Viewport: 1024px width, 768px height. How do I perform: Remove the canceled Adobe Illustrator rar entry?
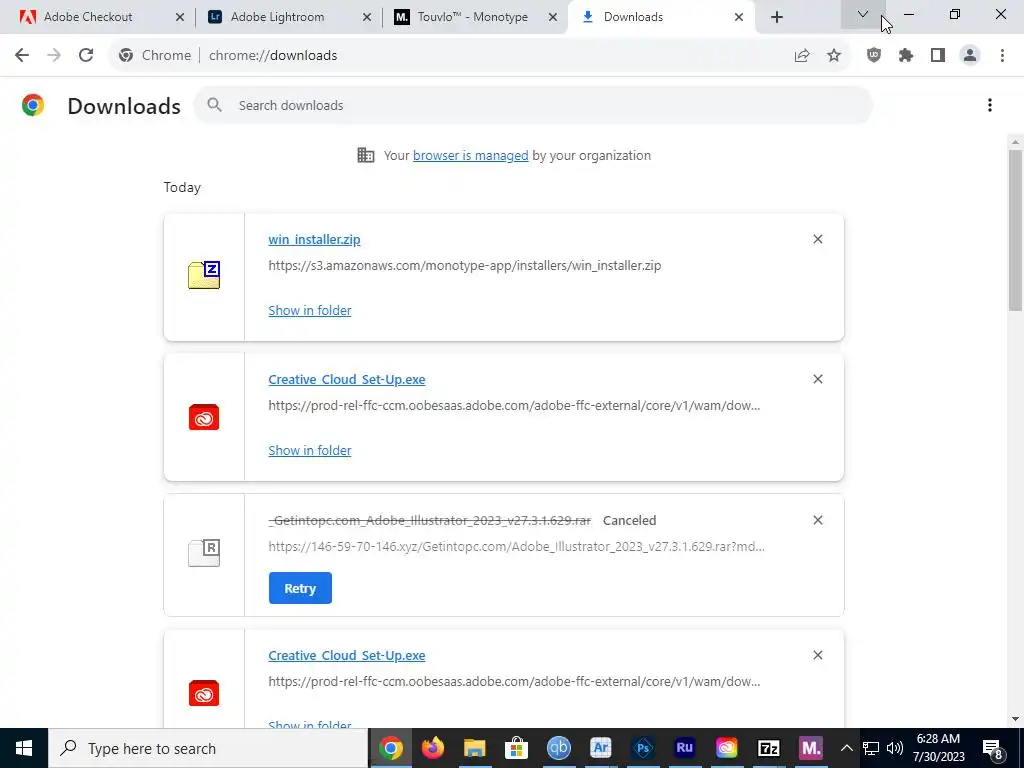tap(818, 520)
